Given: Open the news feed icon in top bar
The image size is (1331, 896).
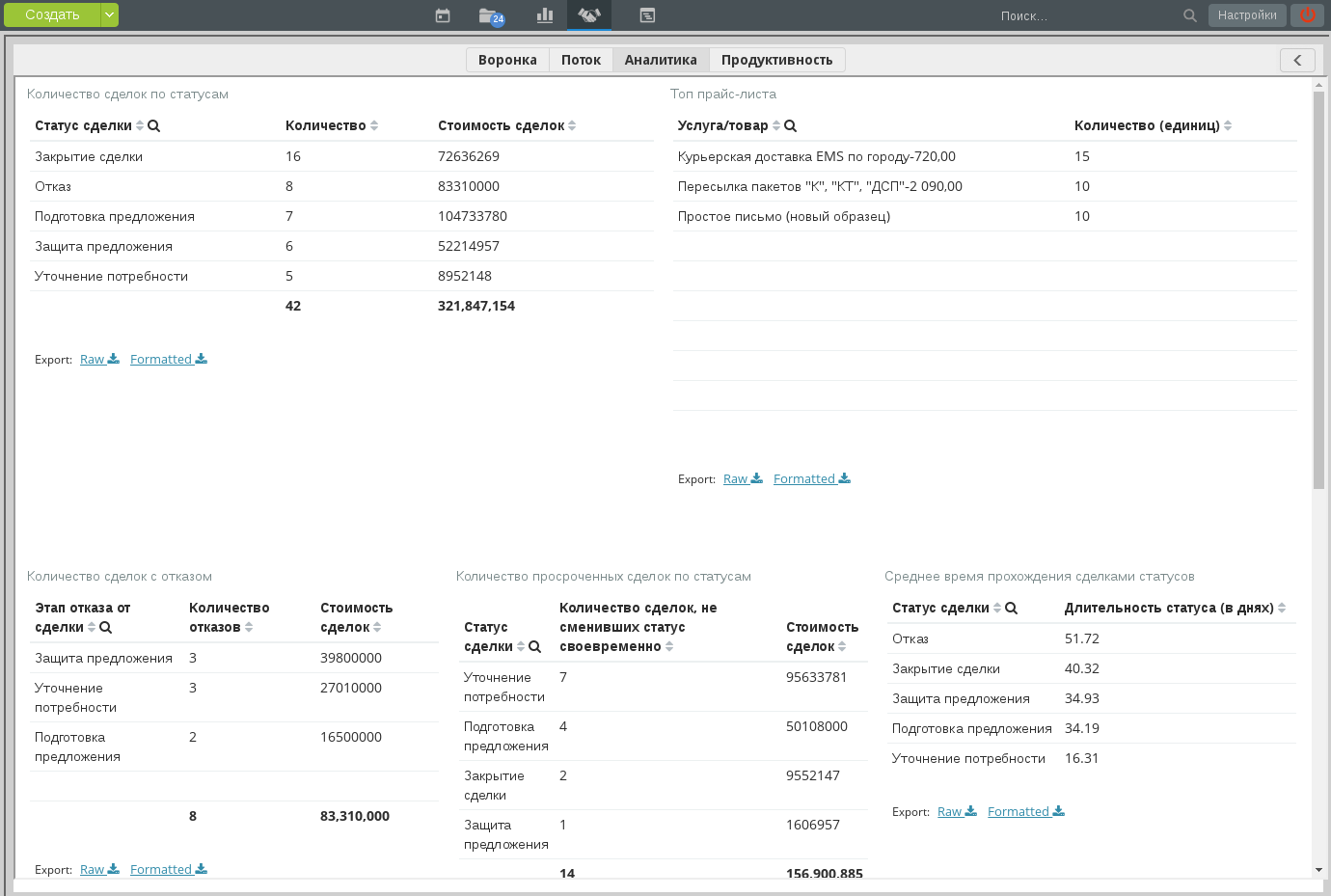Looking at the screenshot, I should click(x=647, y=15).
